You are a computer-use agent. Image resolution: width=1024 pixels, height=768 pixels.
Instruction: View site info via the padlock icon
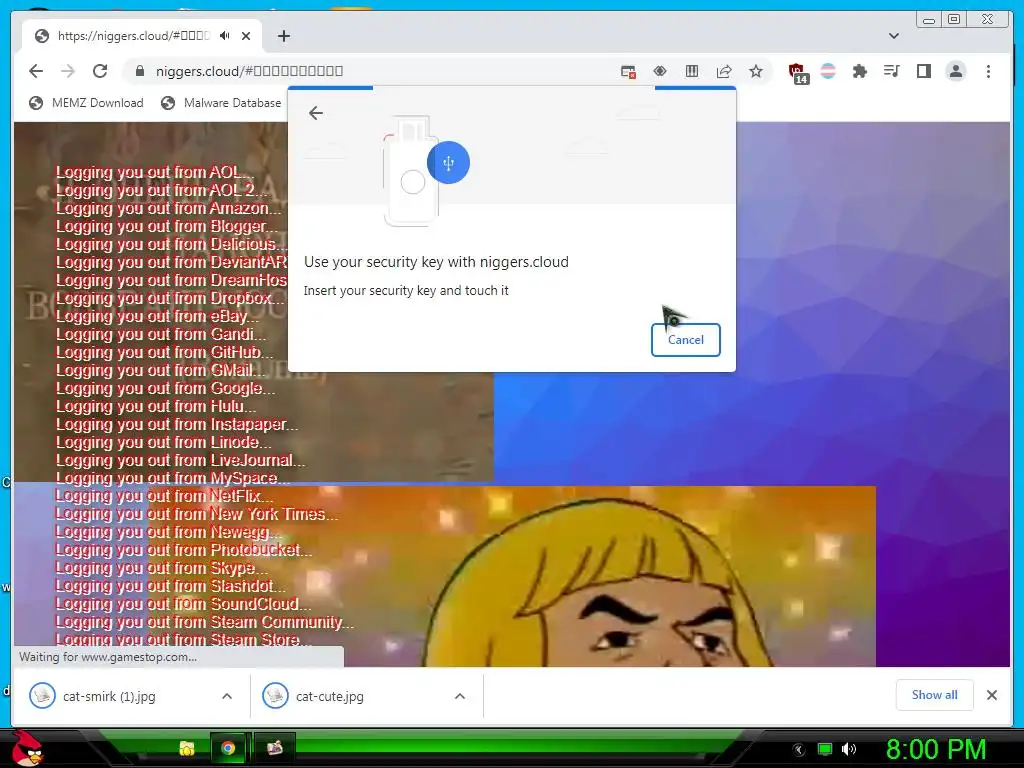139,71
